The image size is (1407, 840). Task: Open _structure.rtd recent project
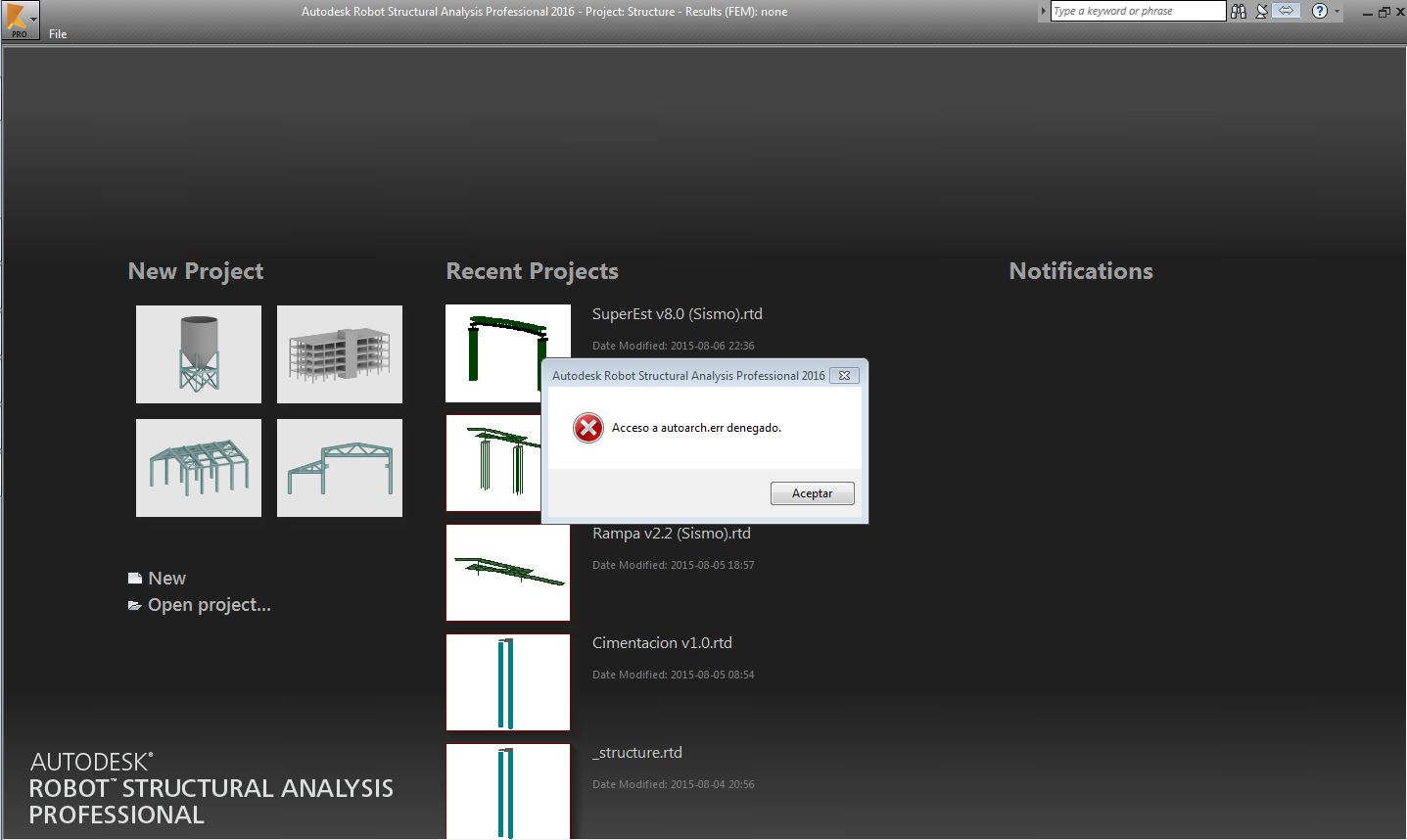(x=637, y=753)
